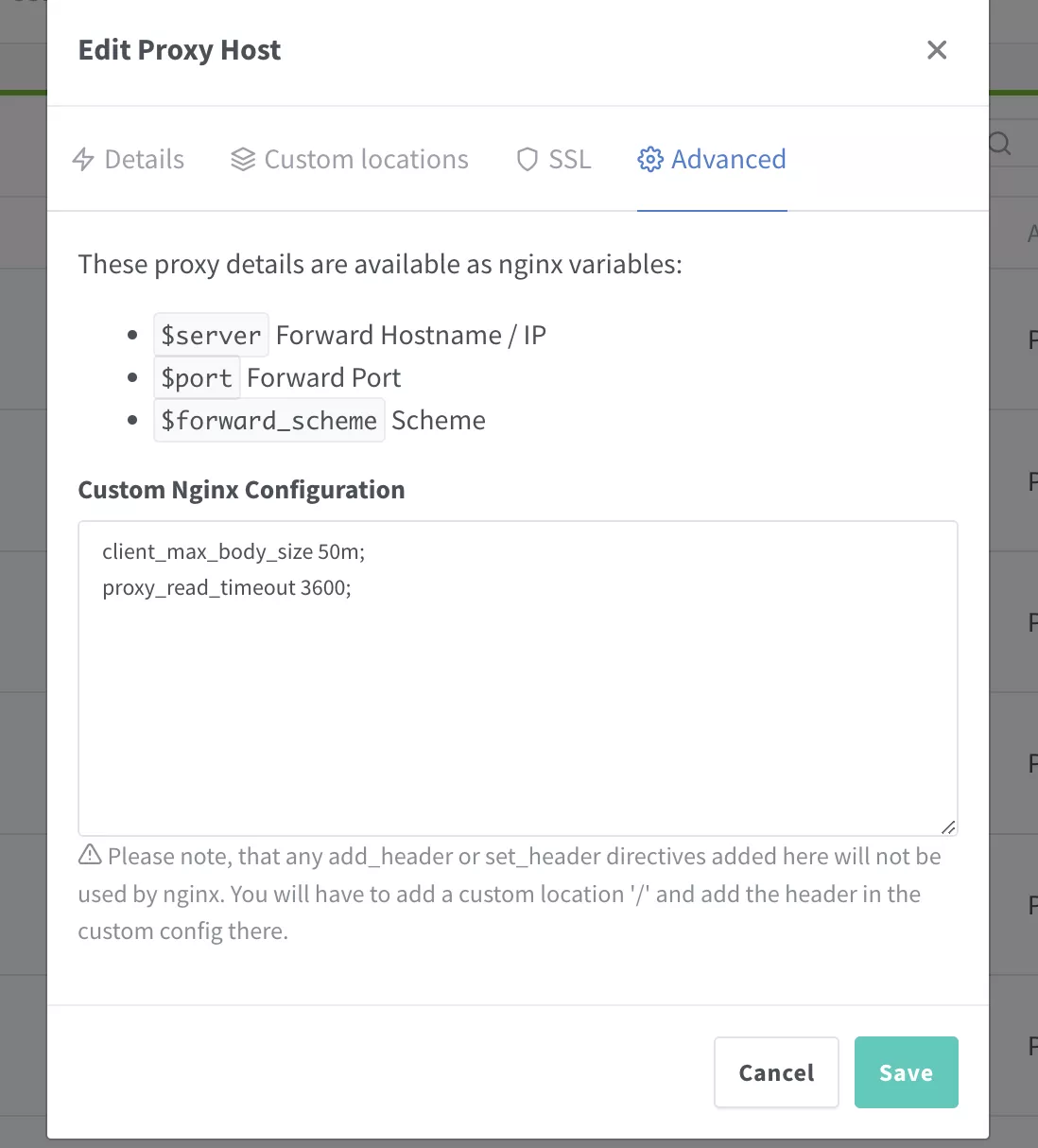Click the gear icon beside Advanced
Viewport: 1038px width, 1148px height.
650,160
